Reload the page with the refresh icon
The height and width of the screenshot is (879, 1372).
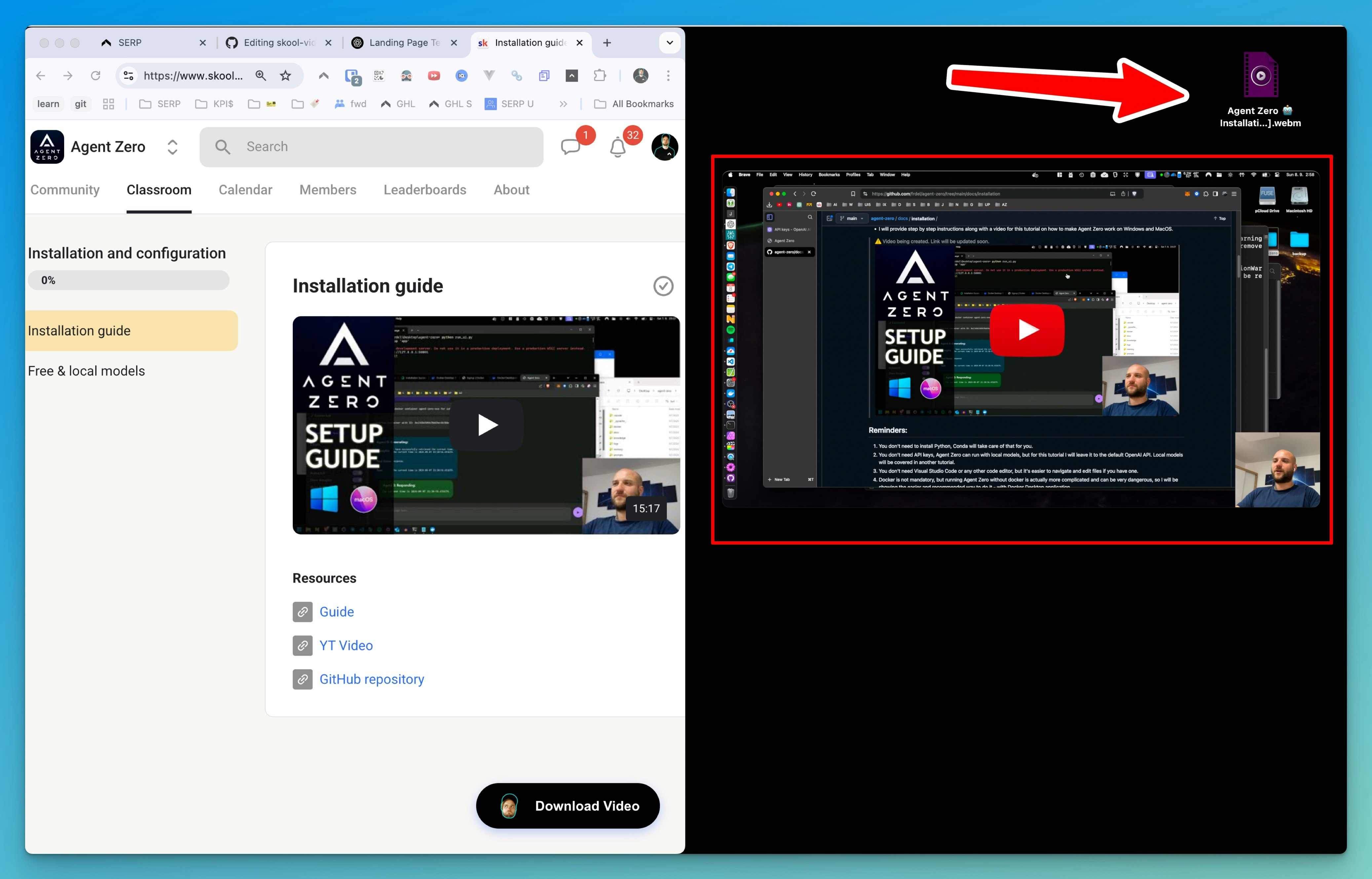[x=95, y=75]
